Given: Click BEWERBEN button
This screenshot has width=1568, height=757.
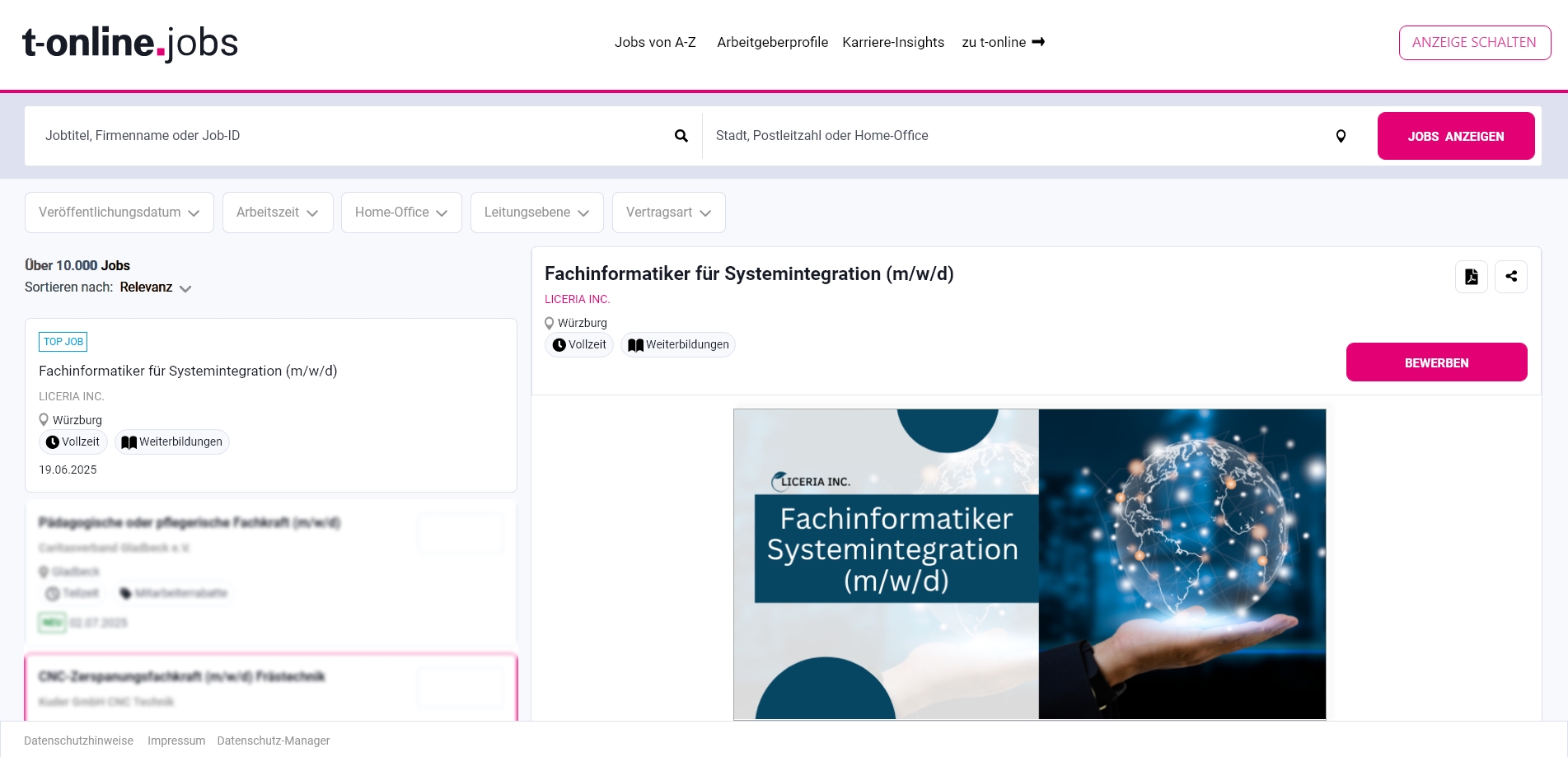Looking at the screenshot, I should [1437, 362].
